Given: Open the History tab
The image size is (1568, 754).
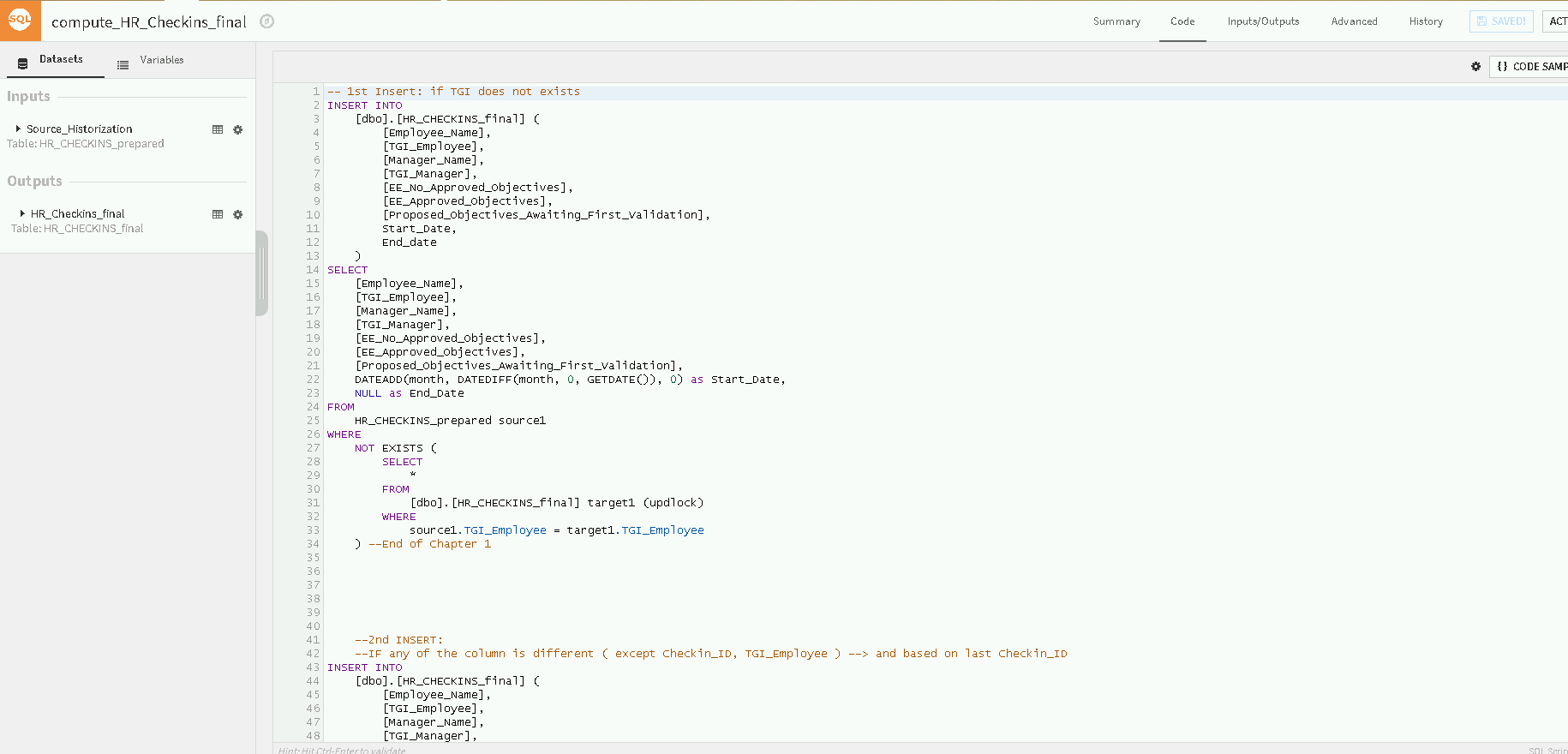Looking at the screenshot, I should click(1426, 21).
